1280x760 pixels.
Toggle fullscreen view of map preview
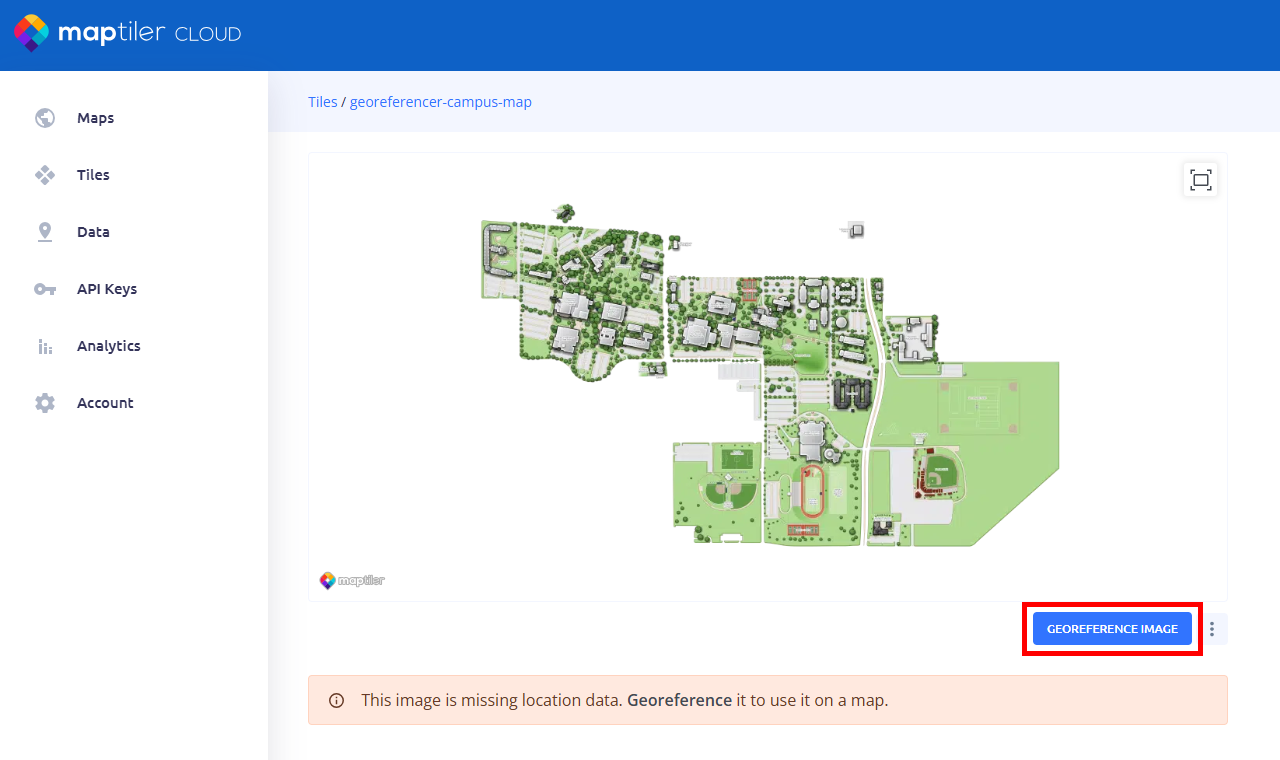(1200, 180)
